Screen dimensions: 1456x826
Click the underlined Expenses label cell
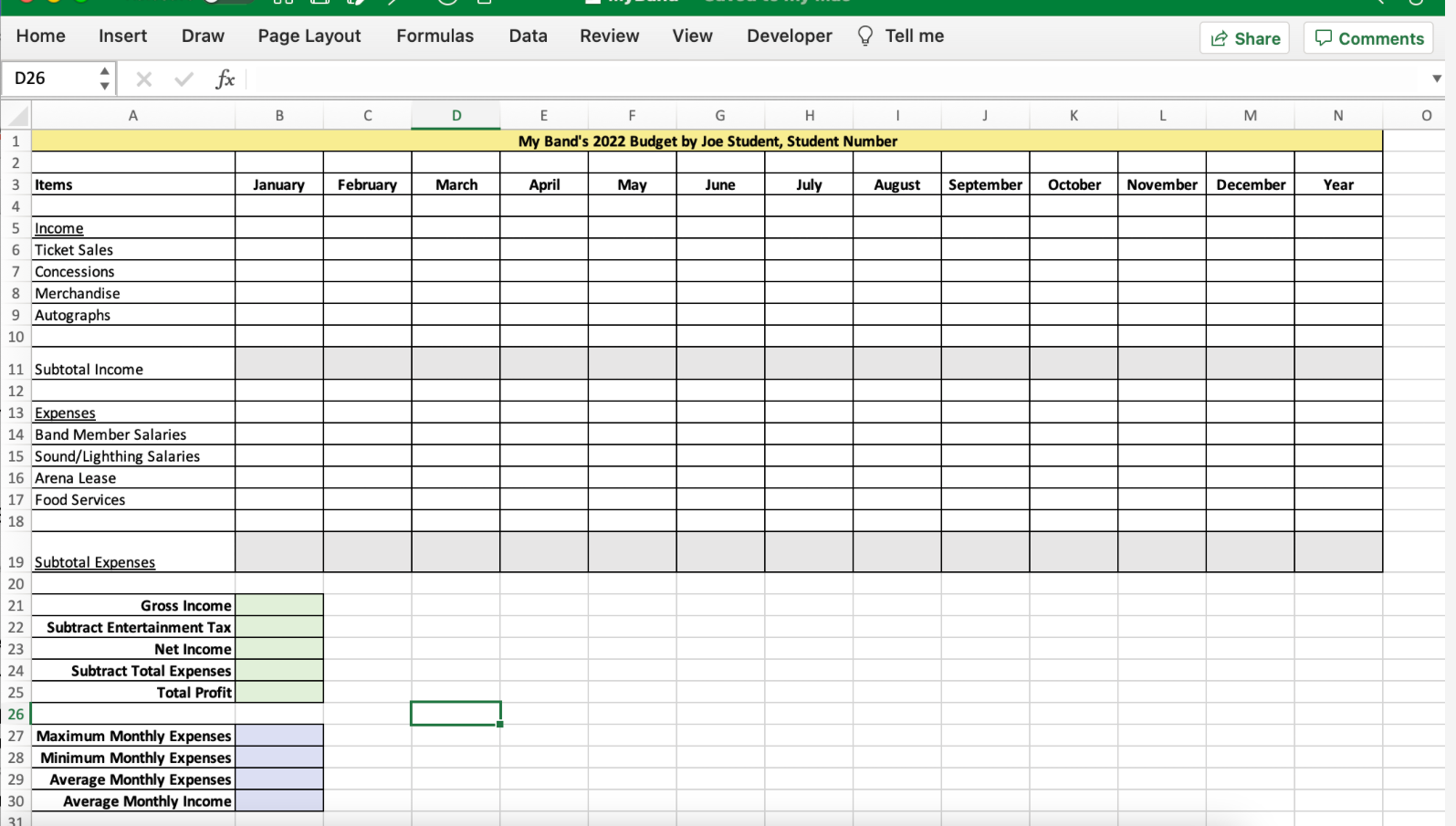click(133, 413)
